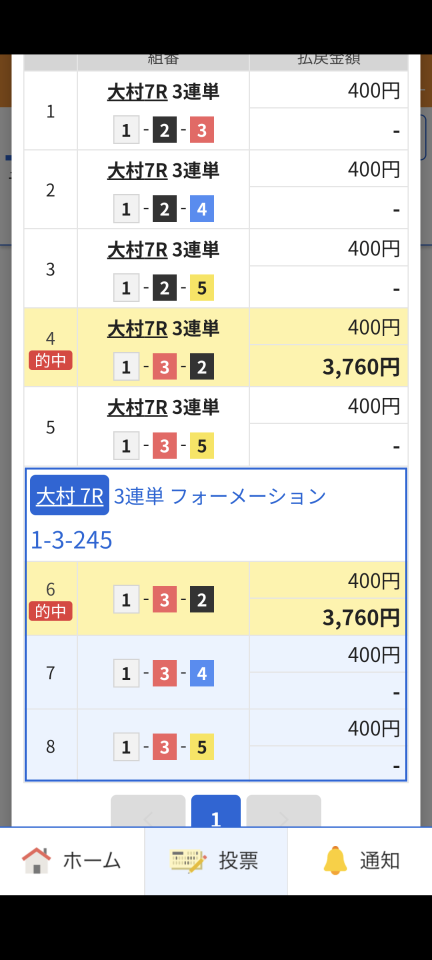Image resolution: width=432 pixels, height=960 pixels.
Task: Tap the voting ticket icon
Action: tap(188, 861)
